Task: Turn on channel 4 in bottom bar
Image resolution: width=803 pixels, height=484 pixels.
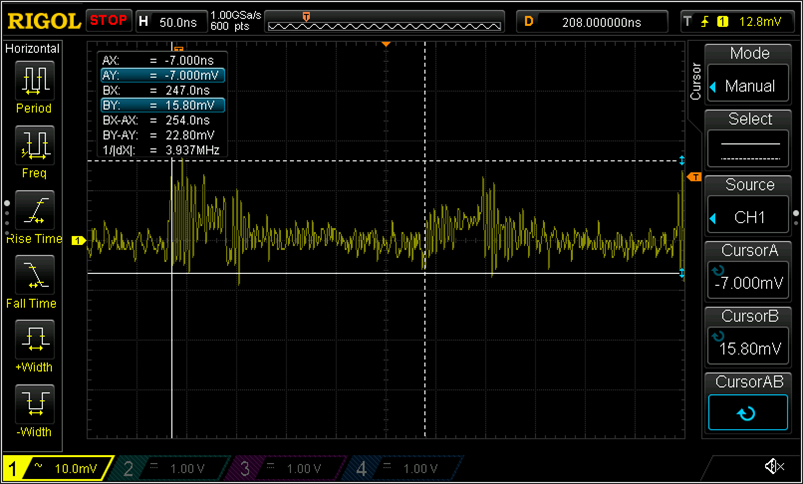Action: 401,468
